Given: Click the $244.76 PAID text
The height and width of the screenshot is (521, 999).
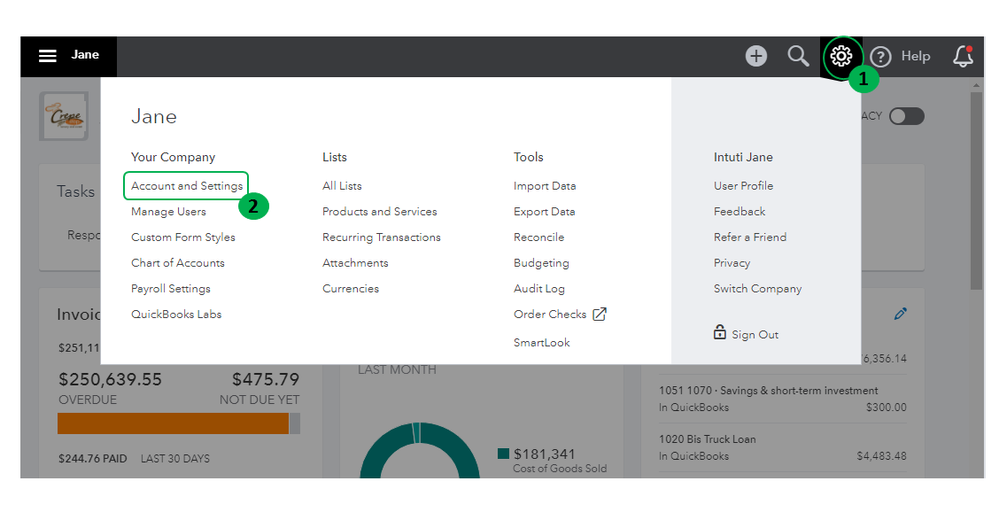Looking at the screenshot, I should coord(92,459).
